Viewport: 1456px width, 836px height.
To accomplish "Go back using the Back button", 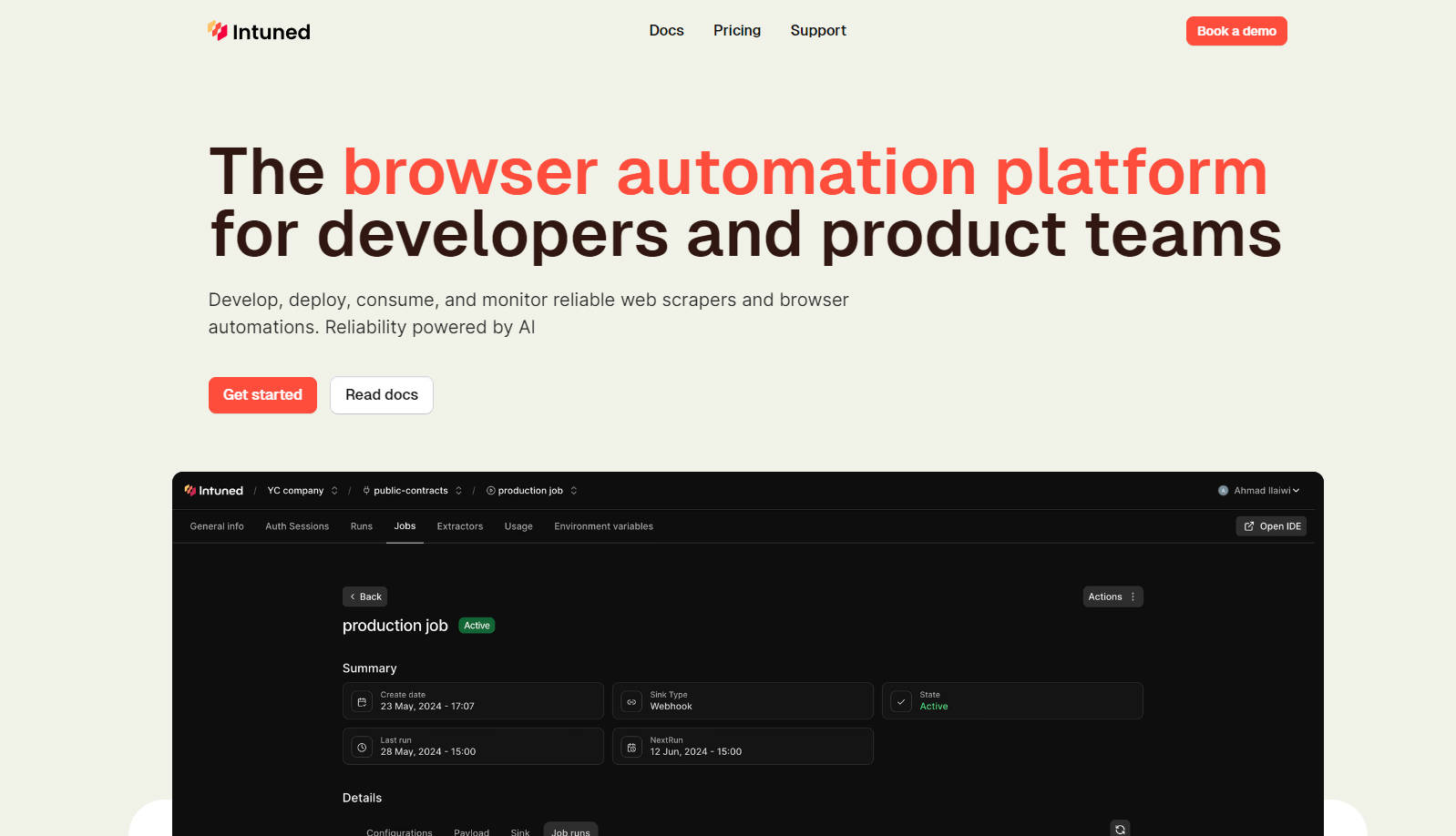I will (364, 596).
